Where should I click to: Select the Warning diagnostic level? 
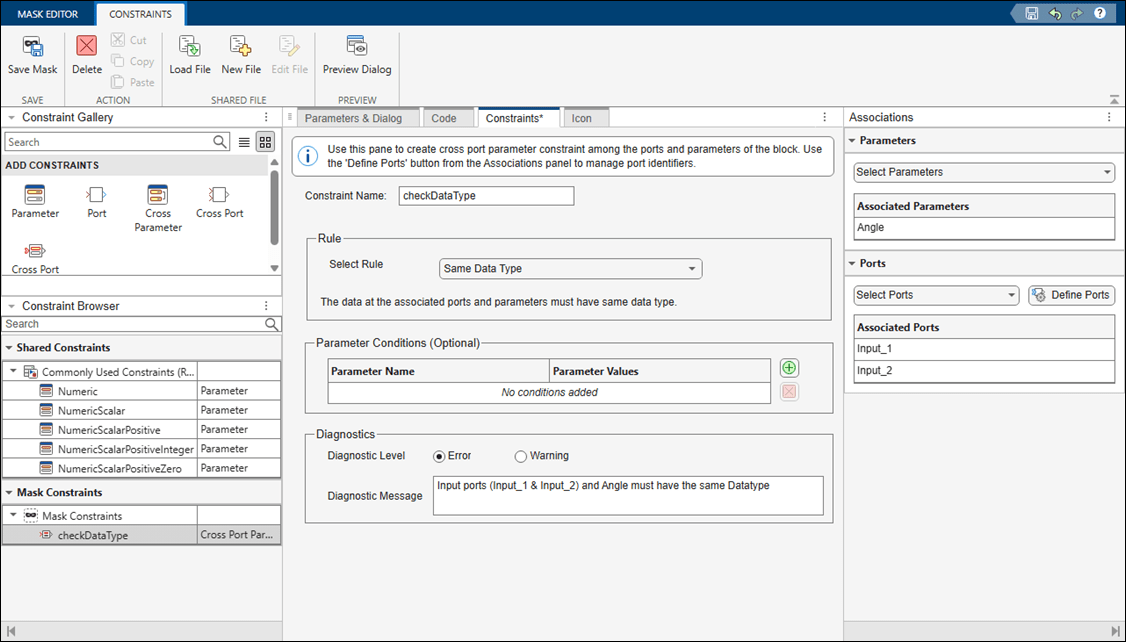(520, 456)
